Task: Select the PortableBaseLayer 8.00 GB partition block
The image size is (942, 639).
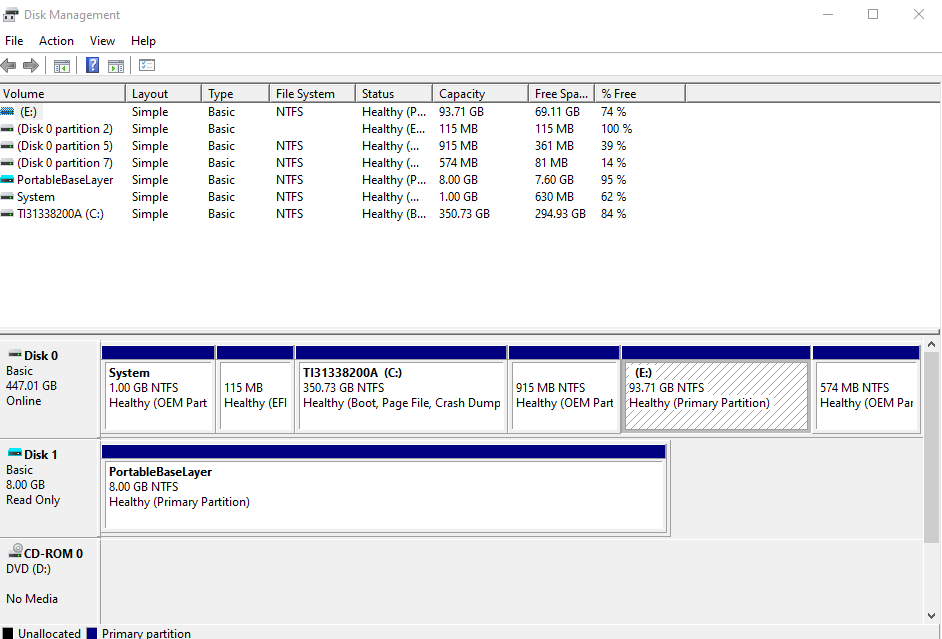Action: point(384,489)
